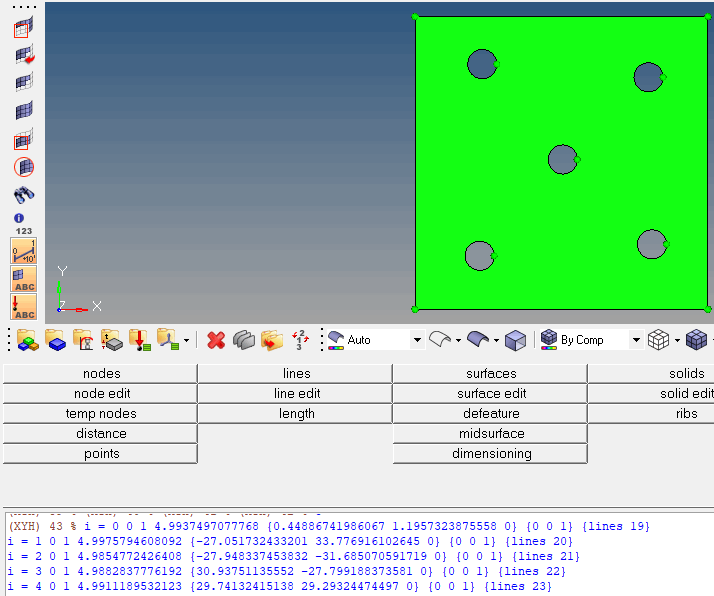The height and width of the screenshot is (596, 714).
Task: Click the global XYZ axis triad
Action: (79, 290)
